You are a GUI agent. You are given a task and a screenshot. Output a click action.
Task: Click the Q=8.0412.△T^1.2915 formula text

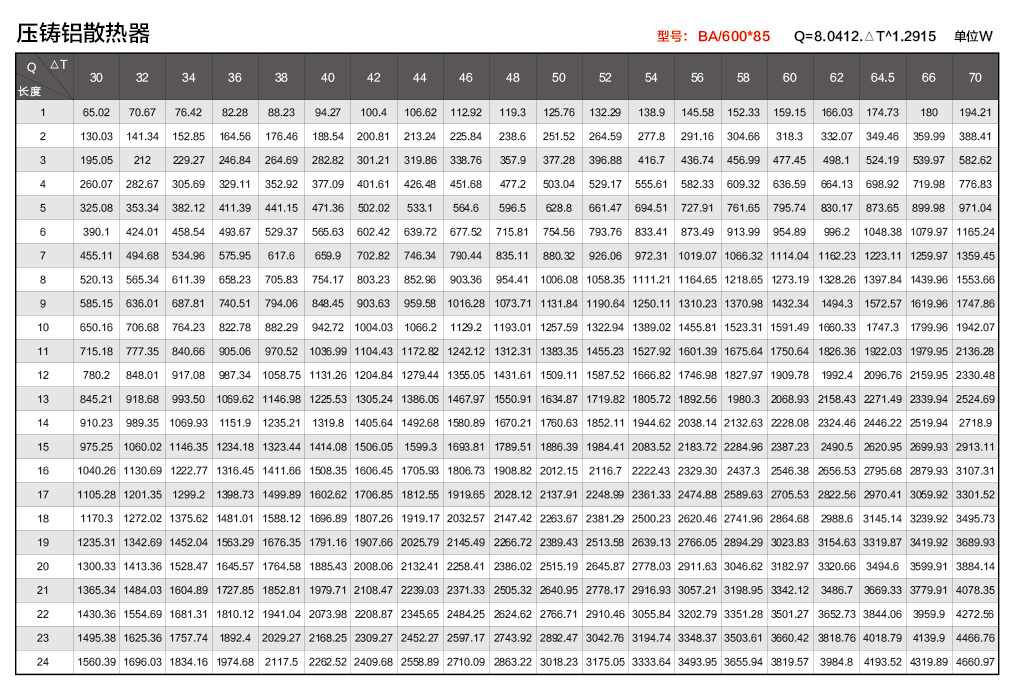click(864, 36)
